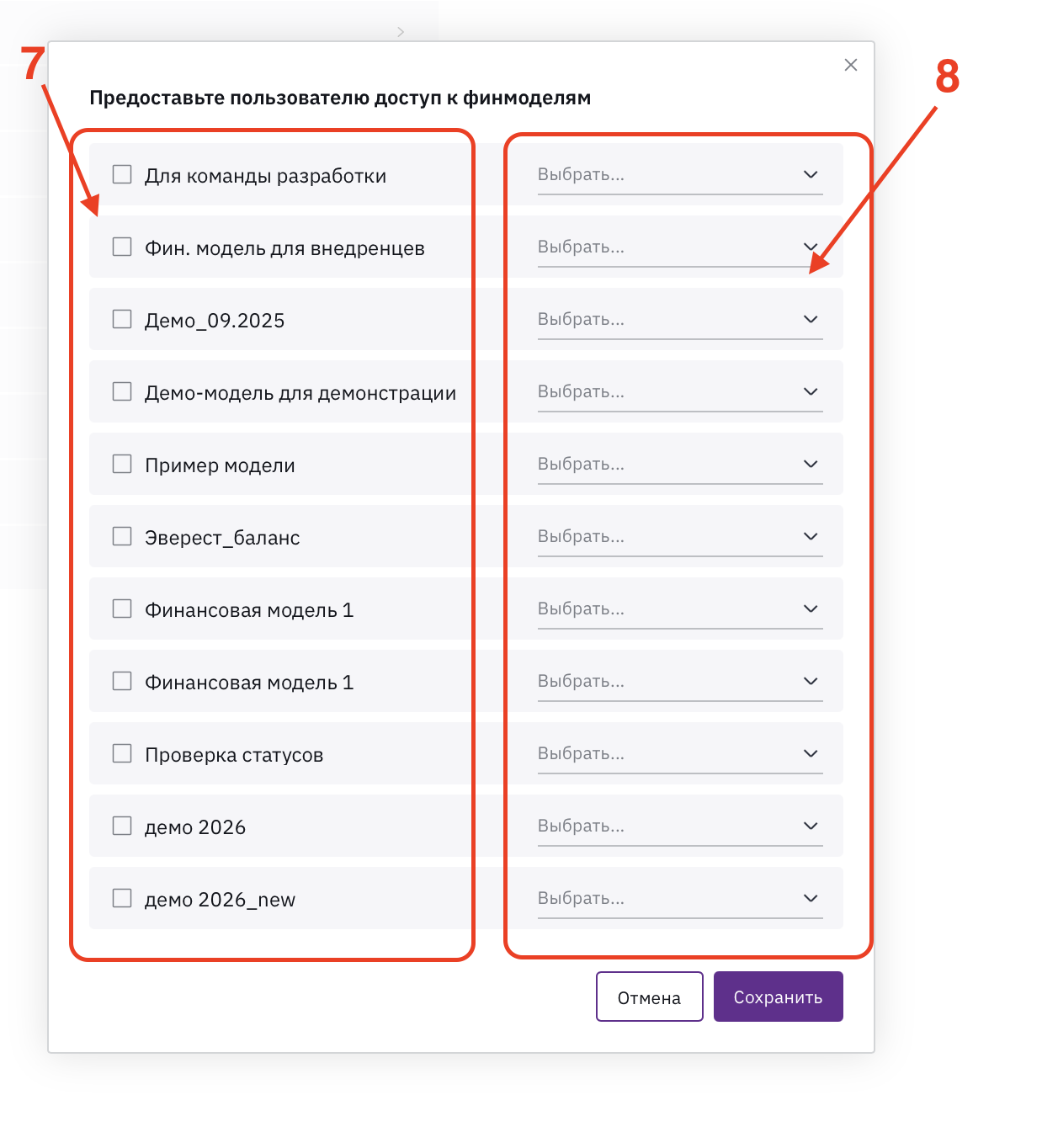The width and height of the screenshot is (1042, 1148).
Task: Tick the "Фин. модель для внедренцев" checkbox
Action: point(122,247)
